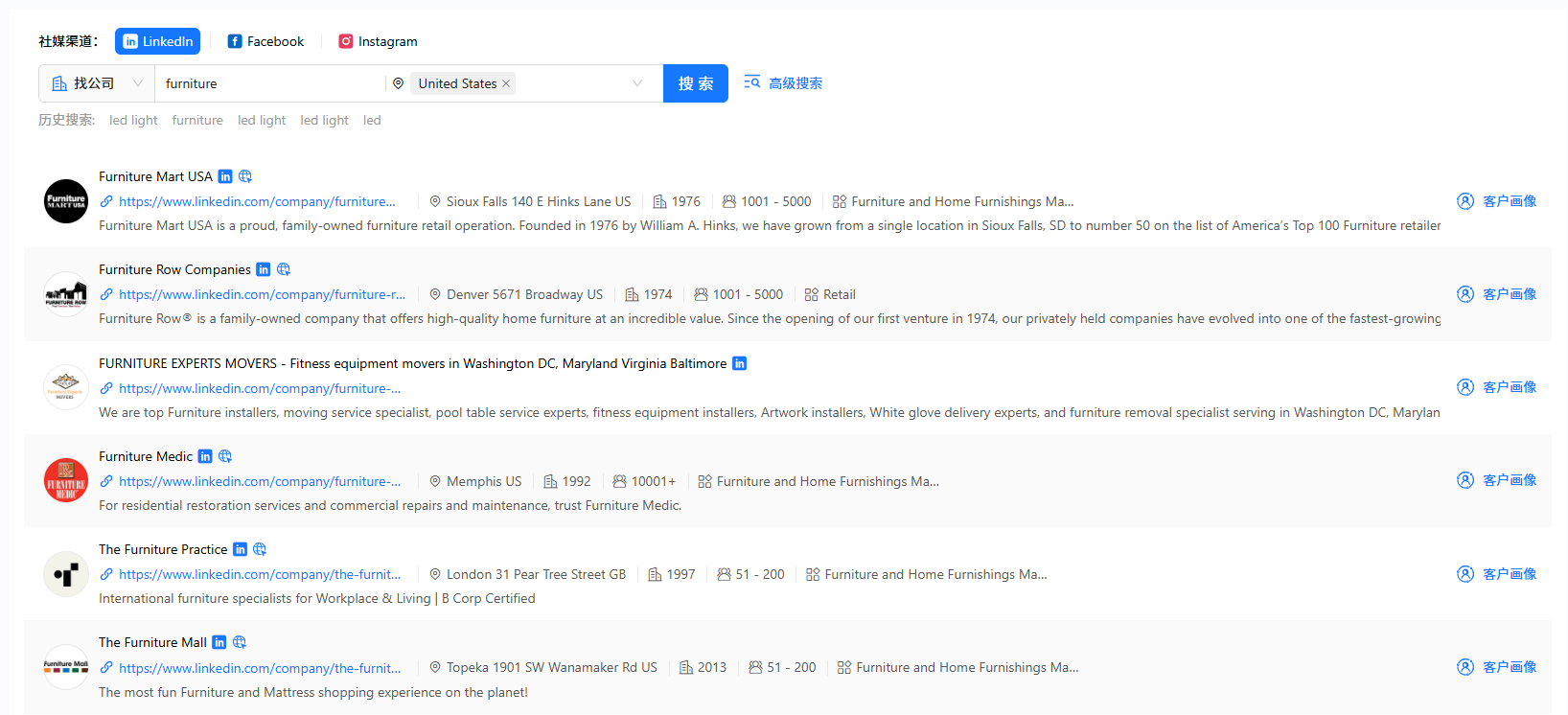
Task: Click Furniture Medic company logo thumbnail
Action: pos(66,480)
